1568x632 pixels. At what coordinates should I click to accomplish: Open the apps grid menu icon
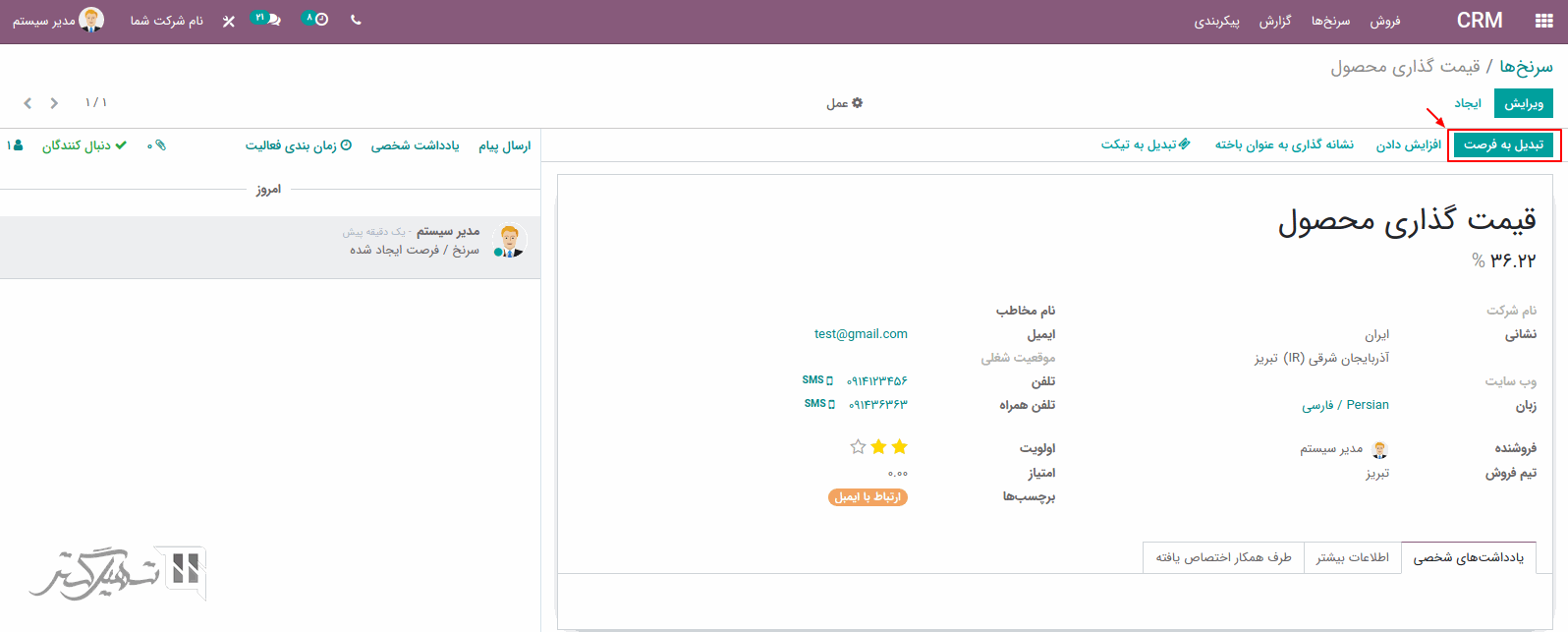coord(1543,21)
